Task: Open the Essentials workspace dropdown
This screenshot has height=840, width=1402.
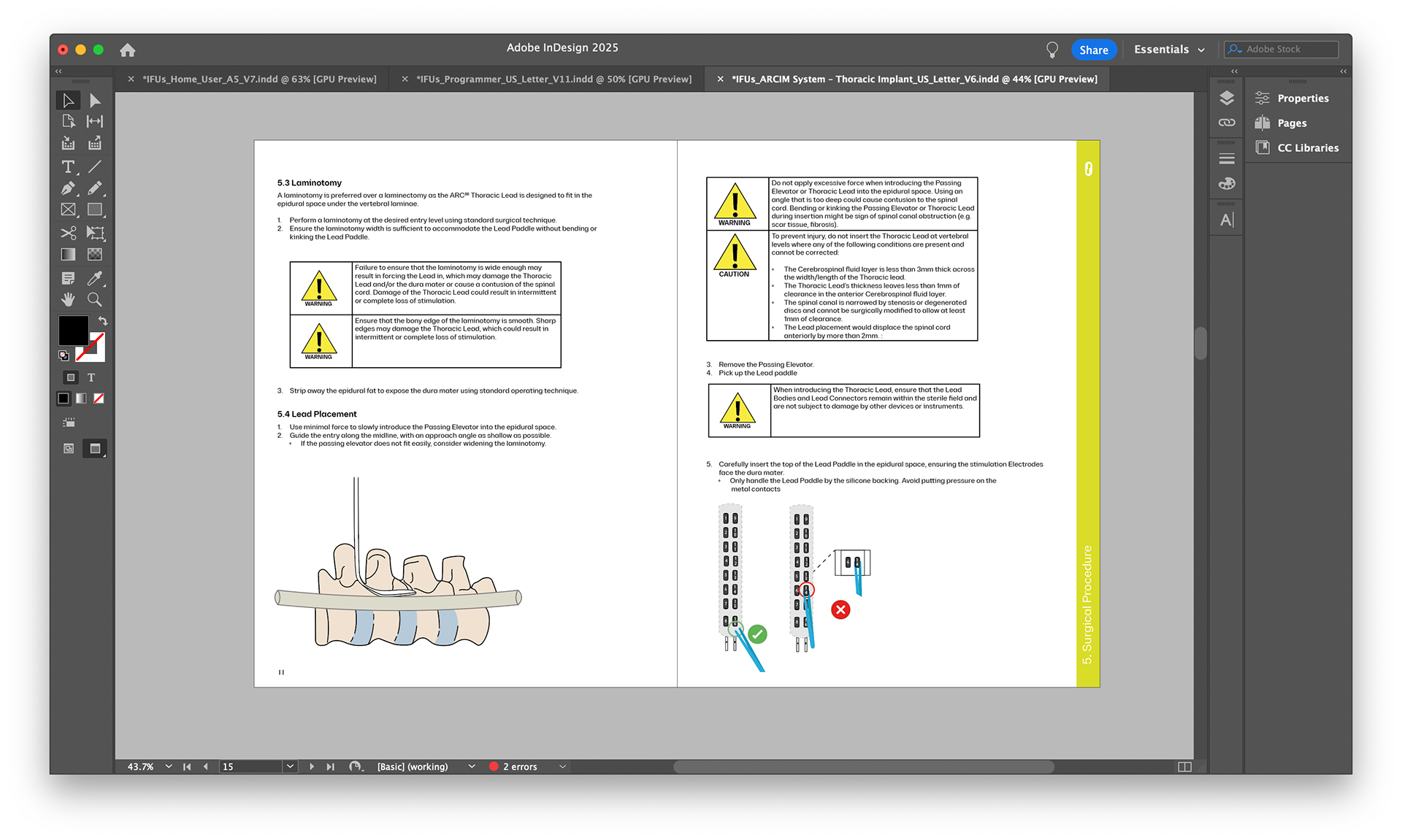Action: coord(1168,50)
